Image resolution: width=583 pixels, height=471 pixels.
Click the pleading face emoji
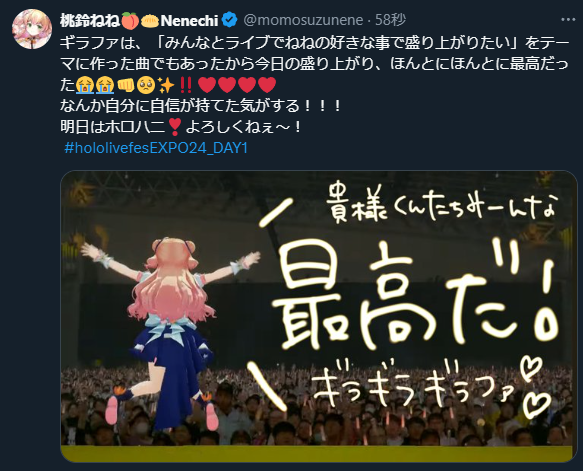point(145,86)
